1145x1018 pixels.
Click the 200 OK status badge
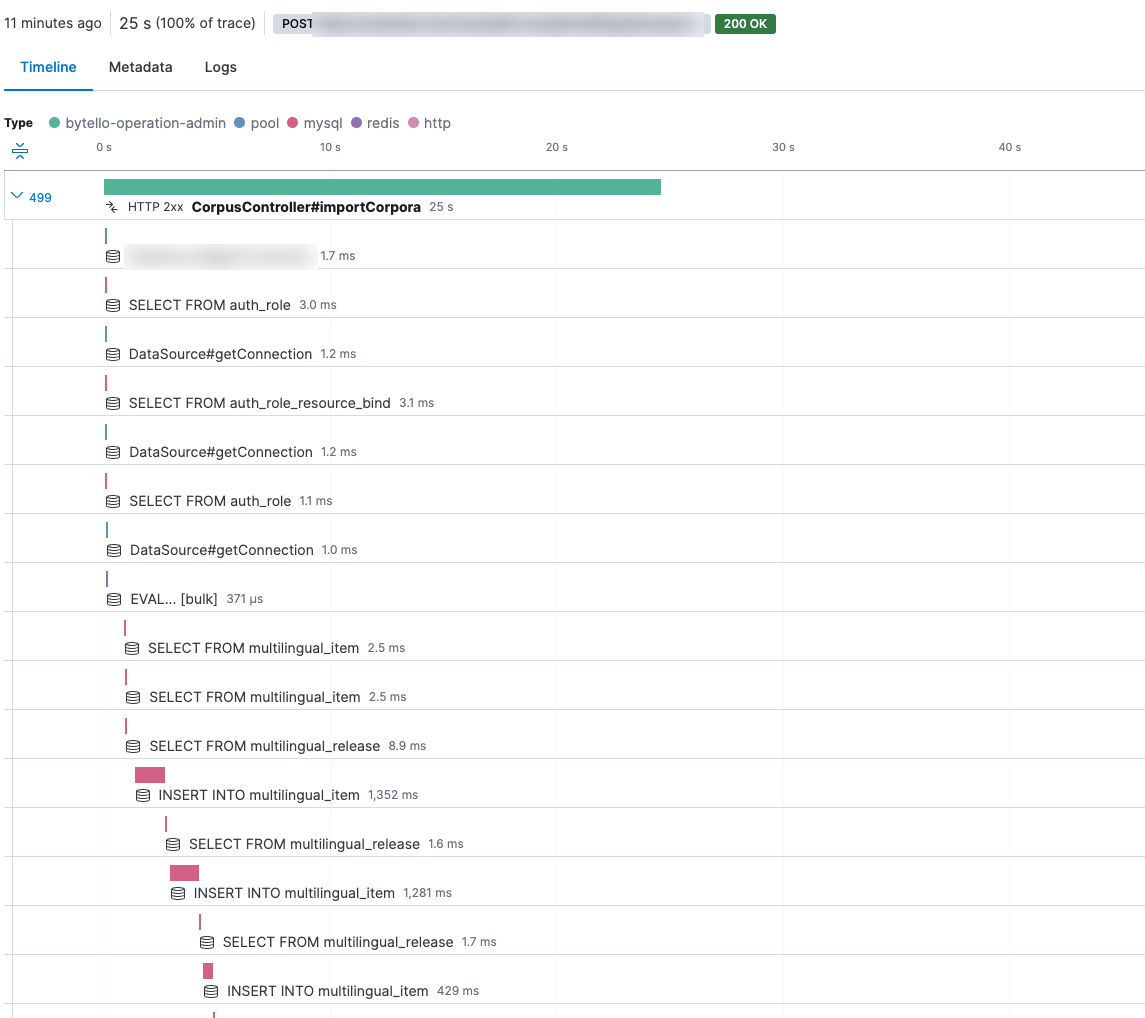[x=745, y=24]
